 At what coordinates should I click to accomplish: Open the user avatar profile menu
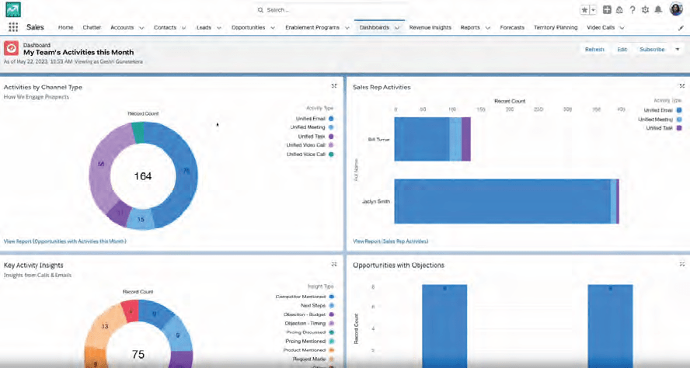pyautogui.click(x=676, y=9)
